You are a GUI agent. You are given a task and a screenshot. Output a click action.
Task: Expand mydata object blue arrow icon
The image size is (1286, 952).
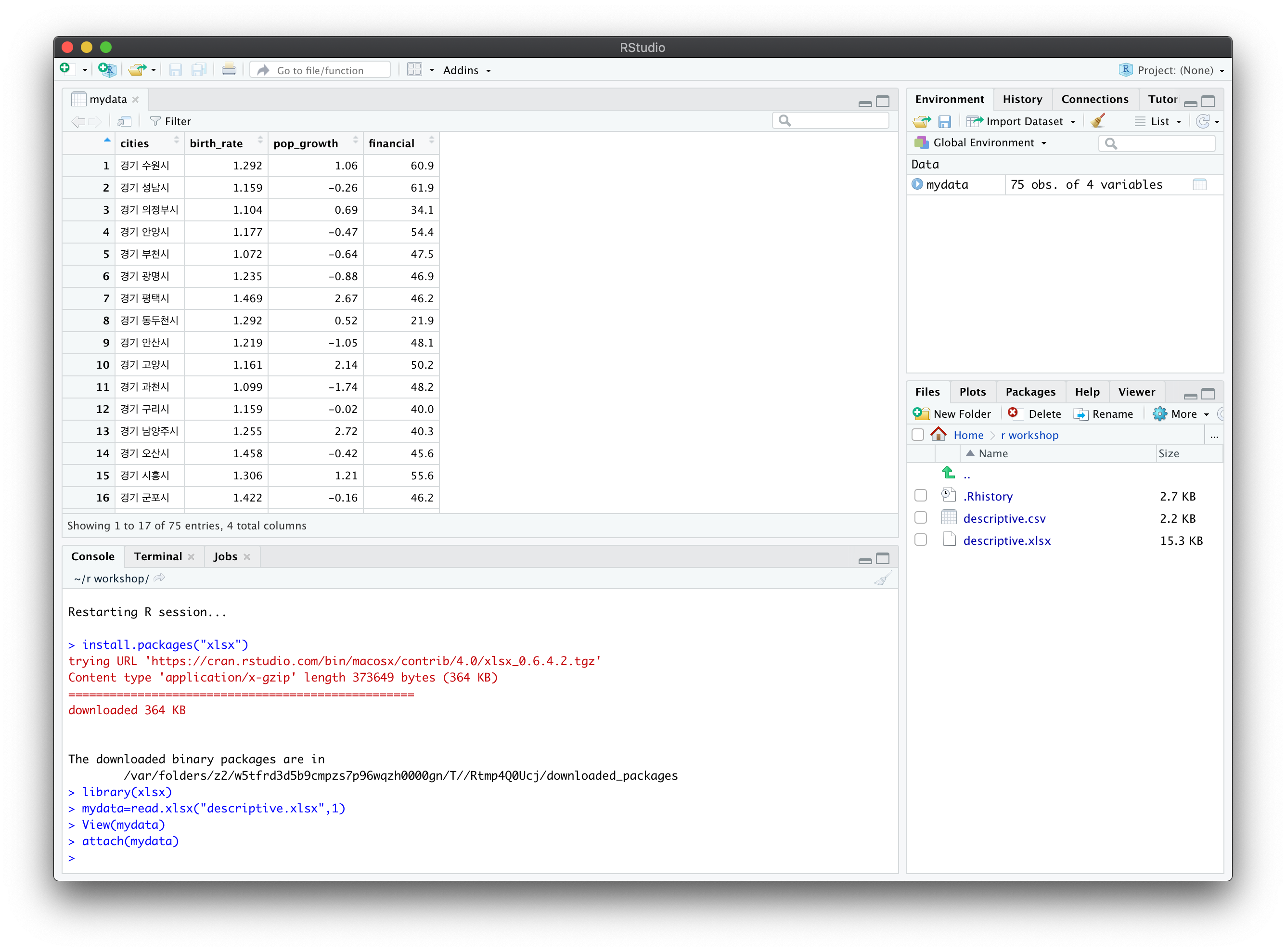(917, 184)
